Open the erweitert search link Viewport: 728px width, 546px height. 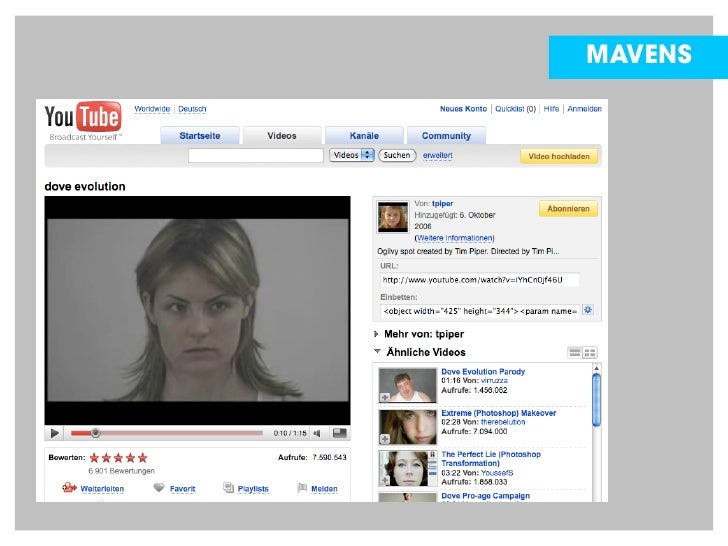pos(437,156)
